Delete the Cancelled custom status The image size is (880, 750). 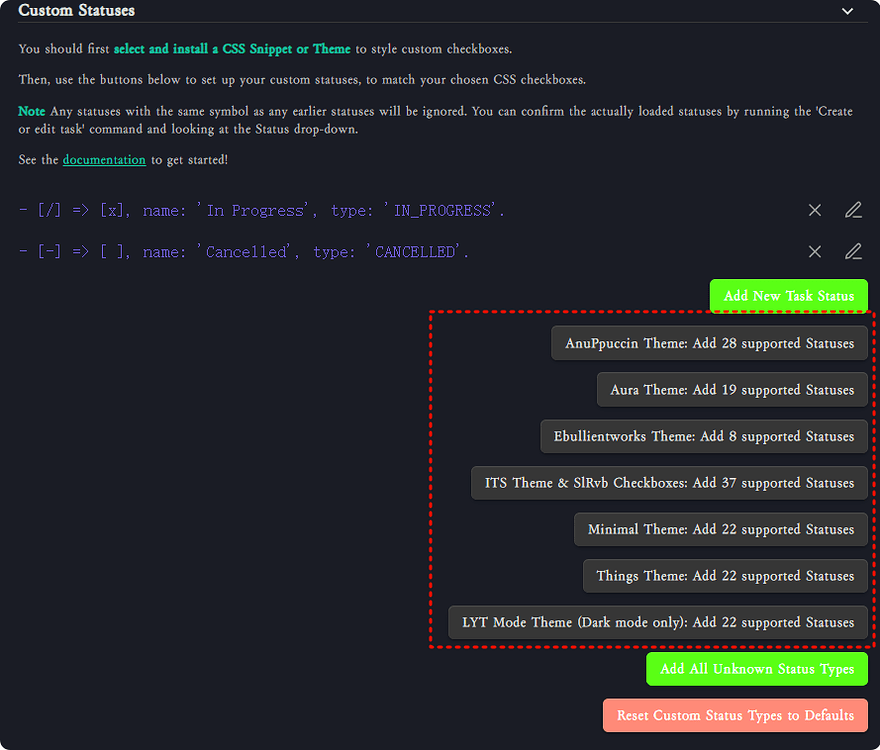(x=814, y=252)
